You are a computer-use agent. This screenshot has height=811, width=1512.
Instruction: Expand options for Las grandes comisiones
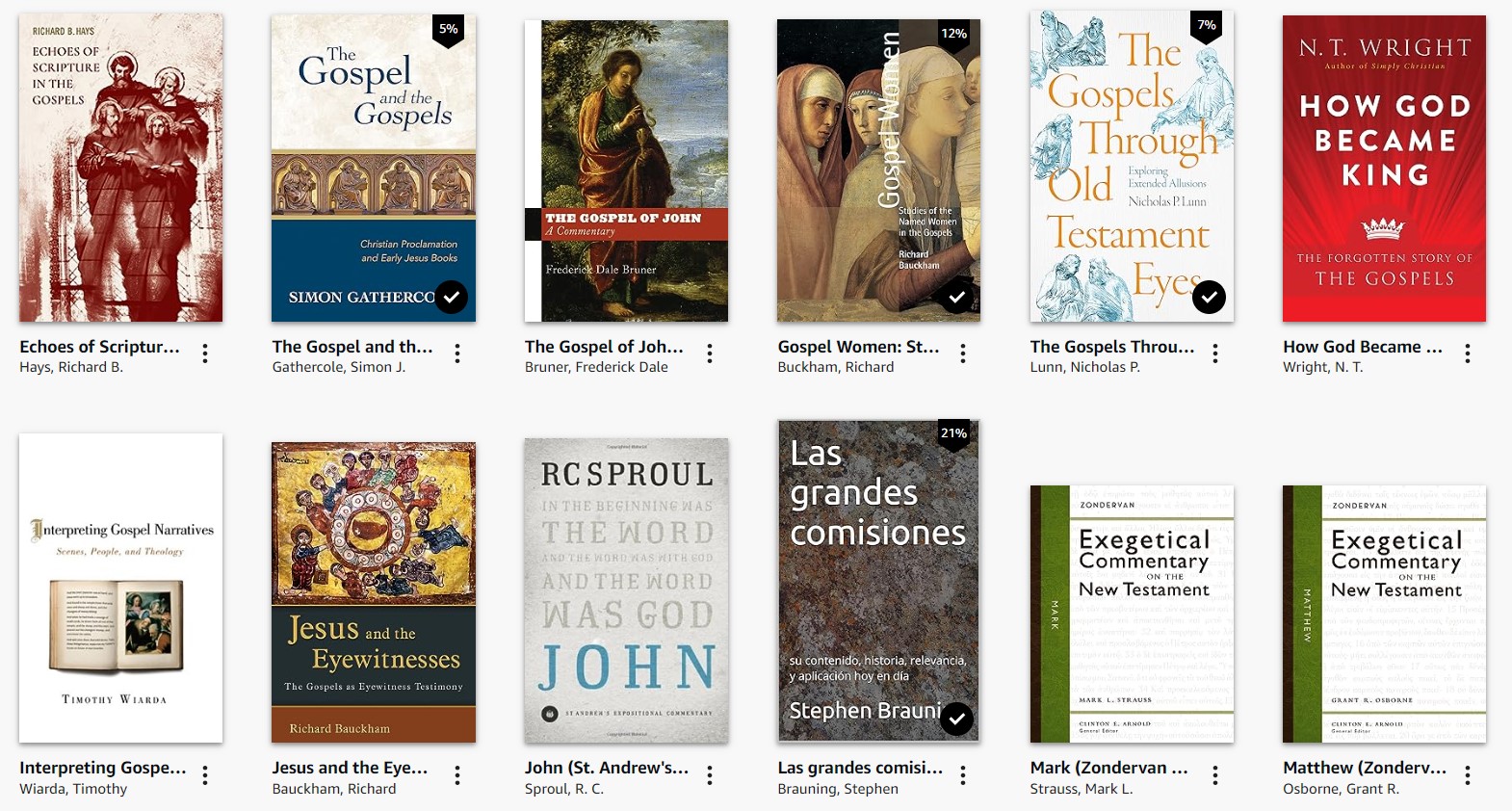point(963,775)
